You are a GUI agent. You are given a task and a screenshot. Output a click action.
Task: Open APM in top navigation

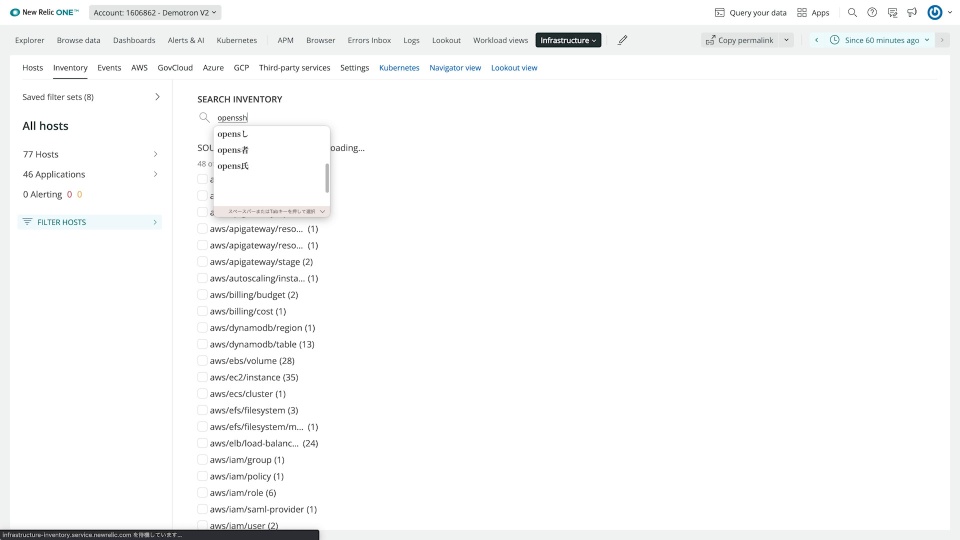(x=285, y=40)
